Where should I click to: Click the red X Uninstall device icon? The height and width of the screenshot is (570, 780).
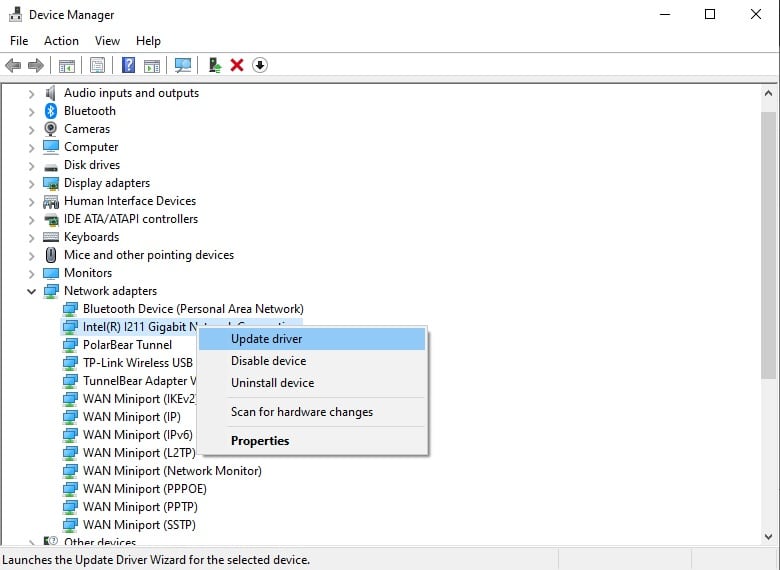click(x=237, y=65)
